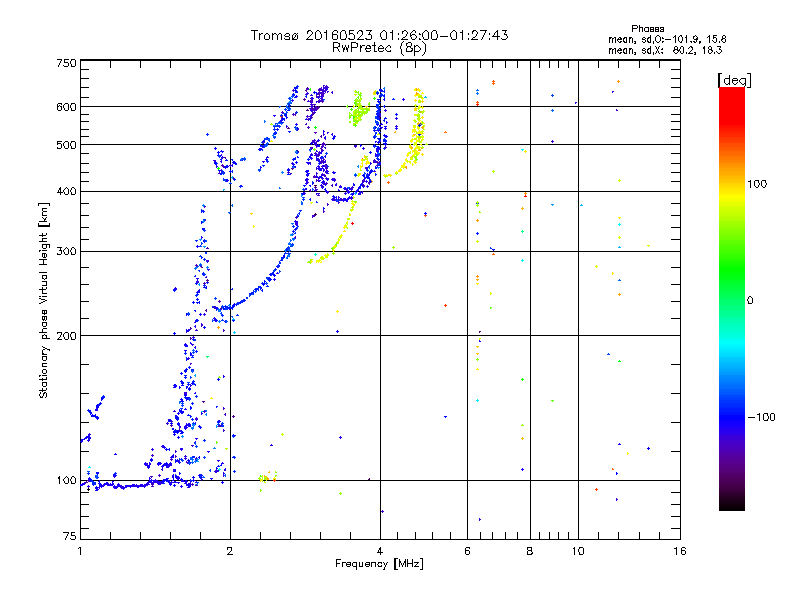Click x-axis tick label '8'

530,551
